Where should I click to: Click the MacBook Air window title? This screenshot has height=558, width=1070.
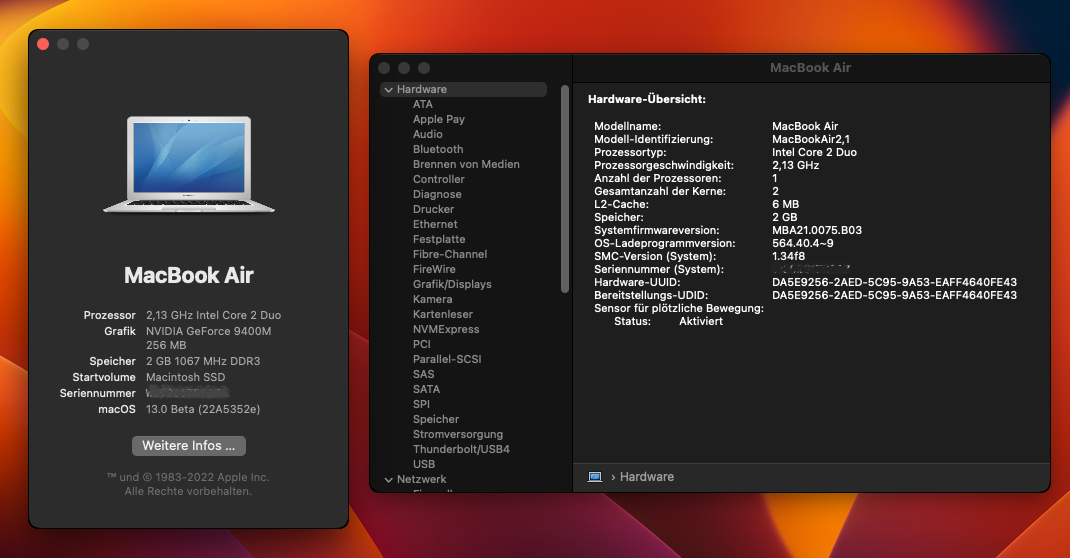point(810,68)
